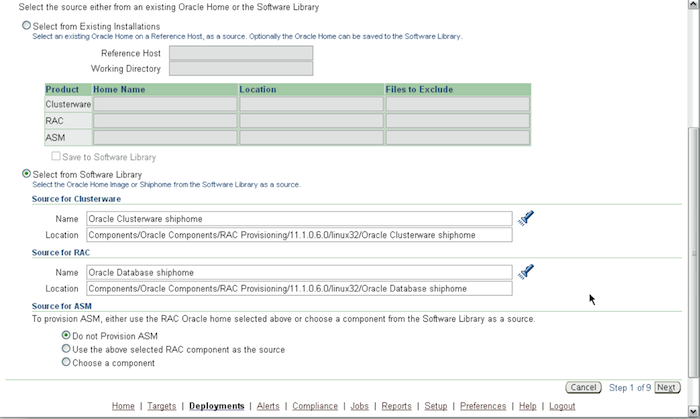Click Clusterware row Home Name field

[x=165, y=104]
